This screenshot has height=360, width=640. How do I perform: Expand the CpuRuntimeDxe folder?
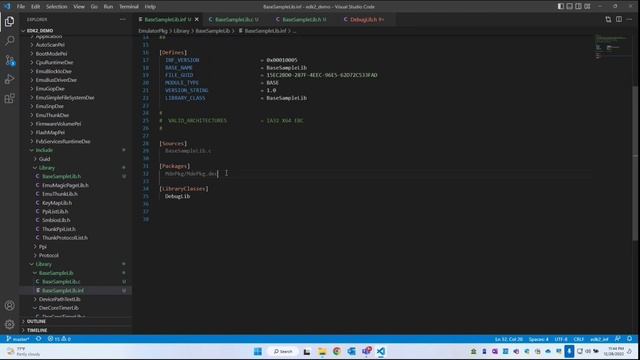(54, 62)
